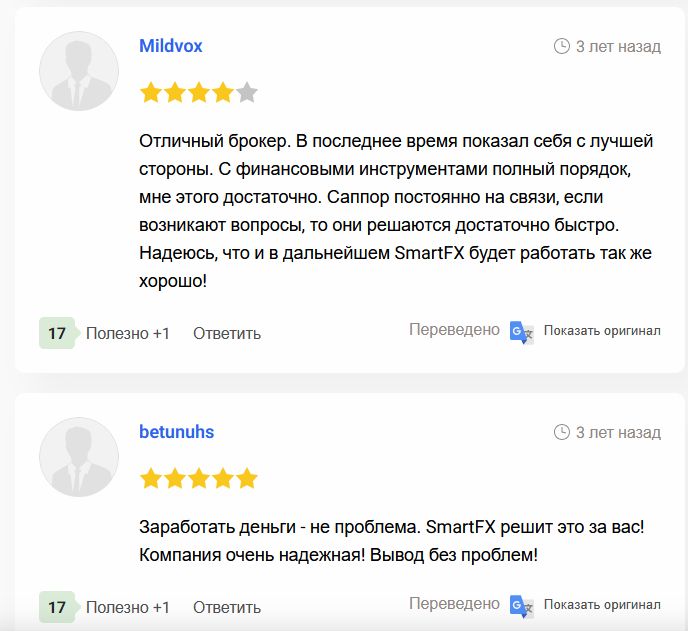Image resolution: width=688 pixels, height=632 pixels.
Task: Click the first star in betunuhs's rating
Action: point(151,478)
